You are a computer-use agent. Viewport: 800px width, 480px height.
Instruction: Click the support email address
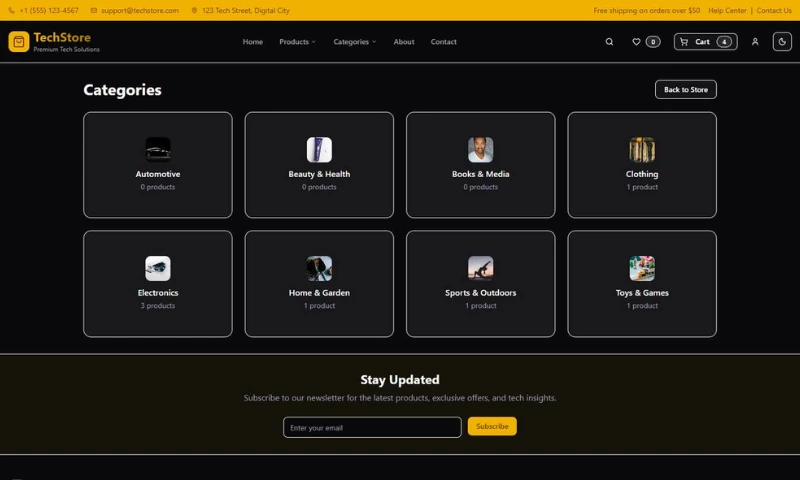pyautogui.click(x=139, y=10)
